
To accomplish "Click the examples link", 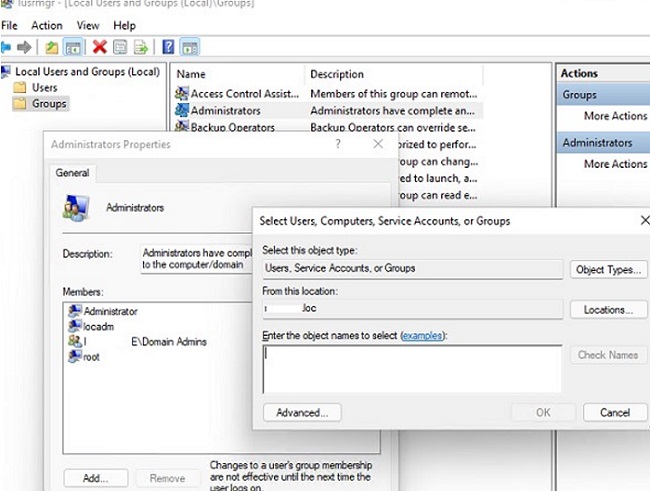I will pyautogui.click(x=420, y=336).
